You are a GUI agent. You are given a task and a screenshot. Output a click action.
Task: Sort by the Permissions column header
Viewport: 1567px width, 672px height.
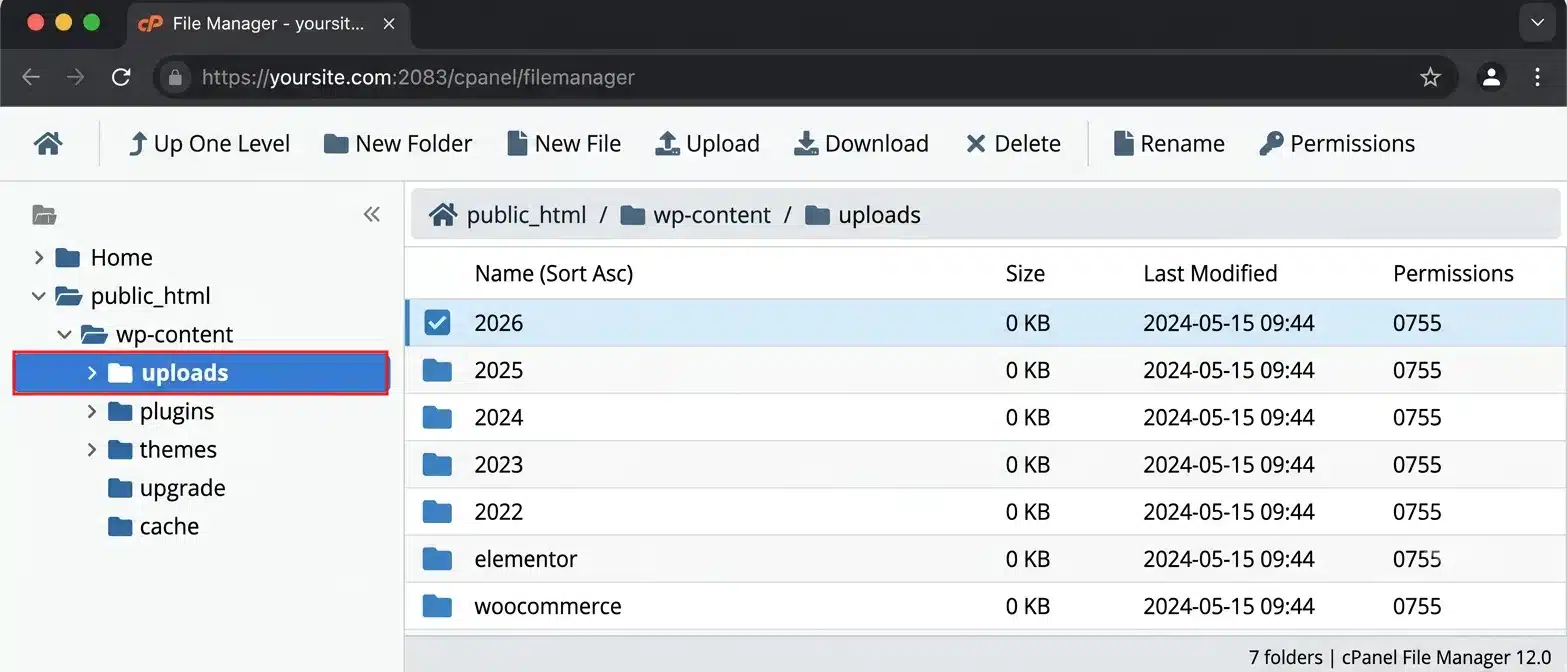[x=1453, y=274]
